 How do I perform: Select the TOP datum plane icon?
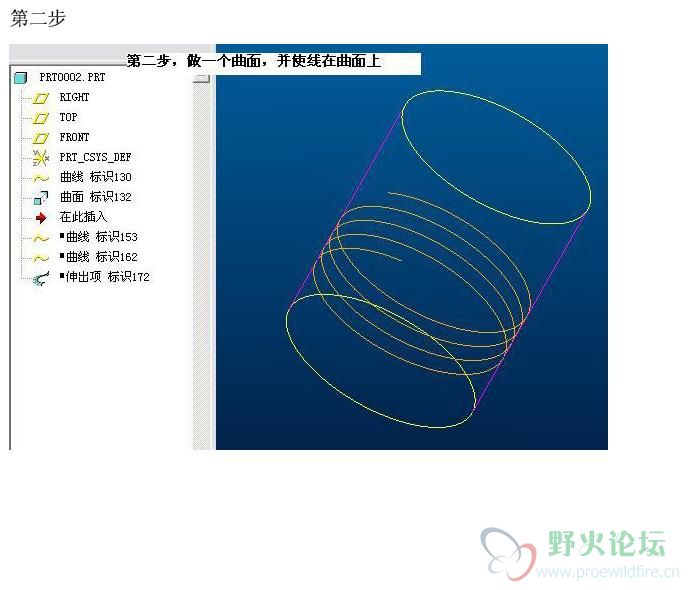tap(41, 118)
